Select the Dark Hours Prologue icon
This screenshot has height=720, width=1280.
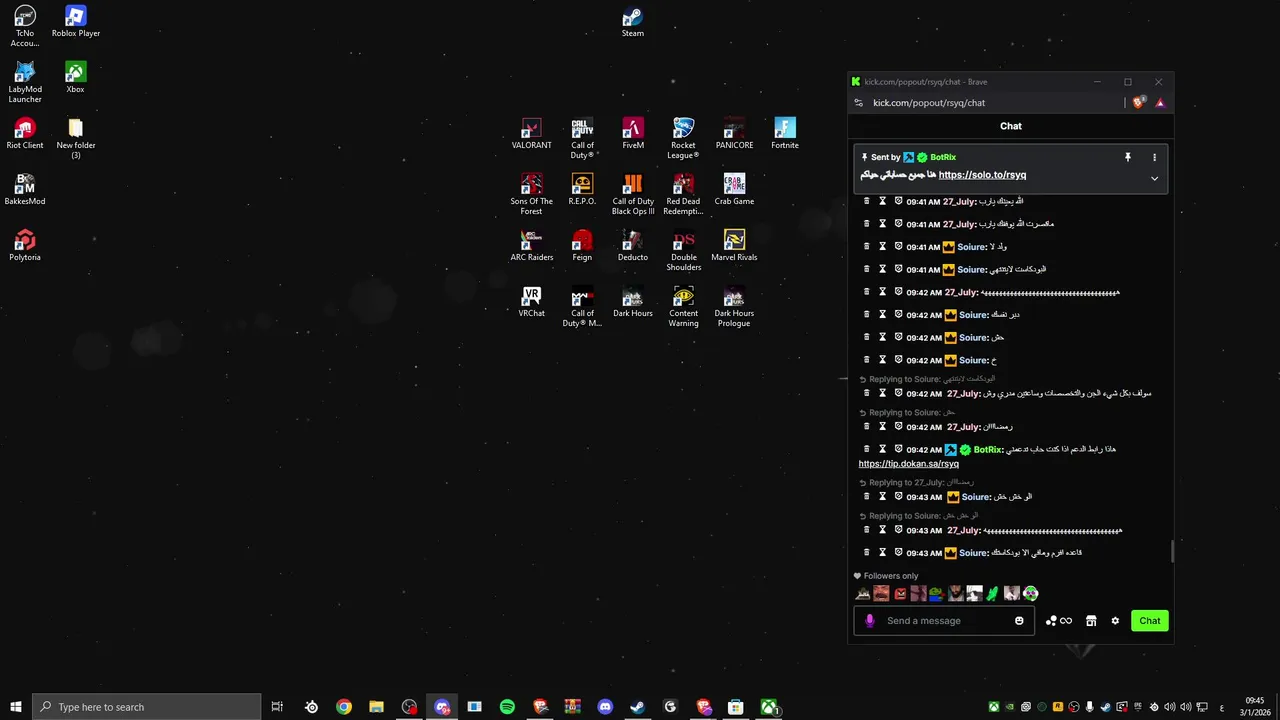[734, 307]
